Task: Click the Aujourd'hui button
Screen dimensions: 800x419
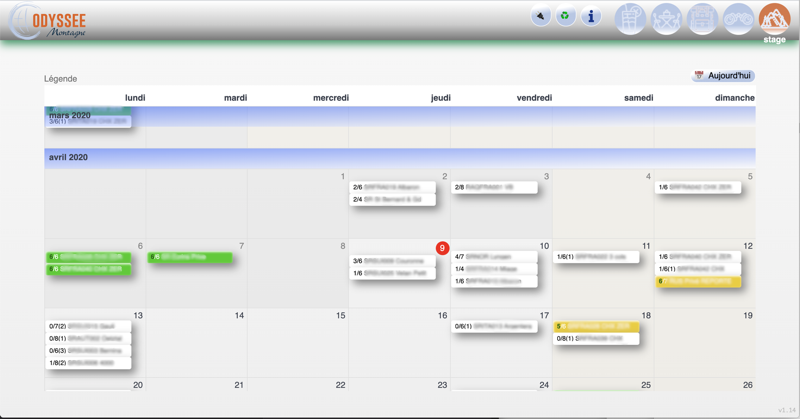Action: 723,76
